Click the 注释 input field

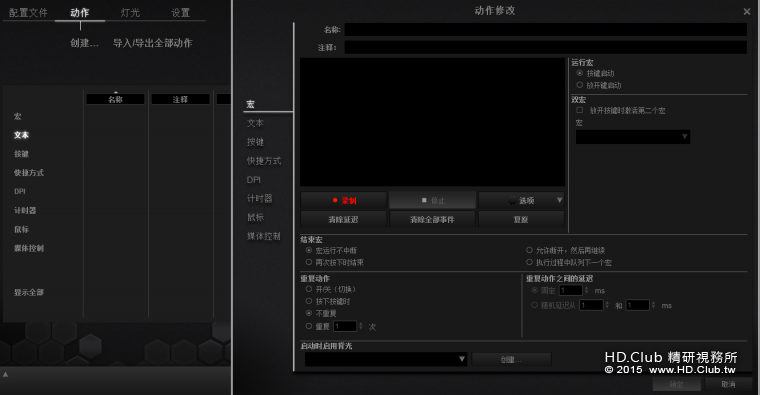pyautogui.click(x=545, y=47)
